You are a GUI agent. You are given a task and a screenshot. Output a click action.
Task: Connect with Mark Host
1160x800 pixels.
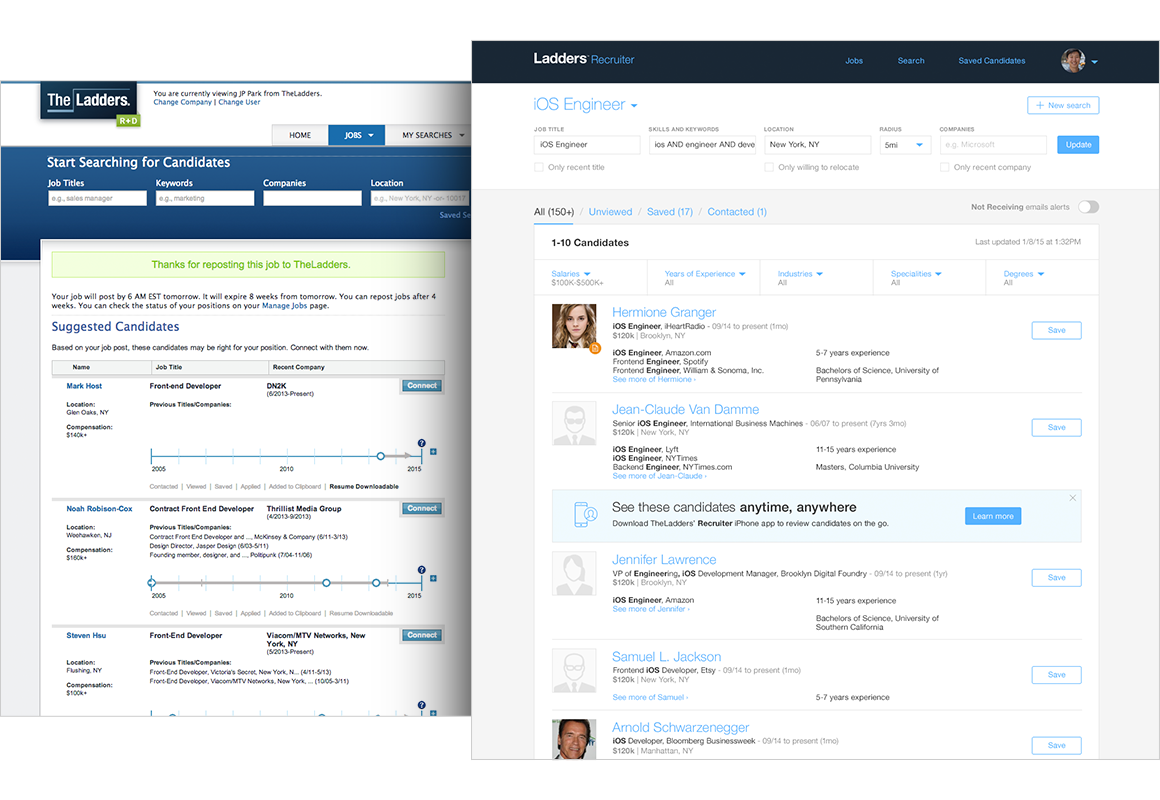point(422,386)
